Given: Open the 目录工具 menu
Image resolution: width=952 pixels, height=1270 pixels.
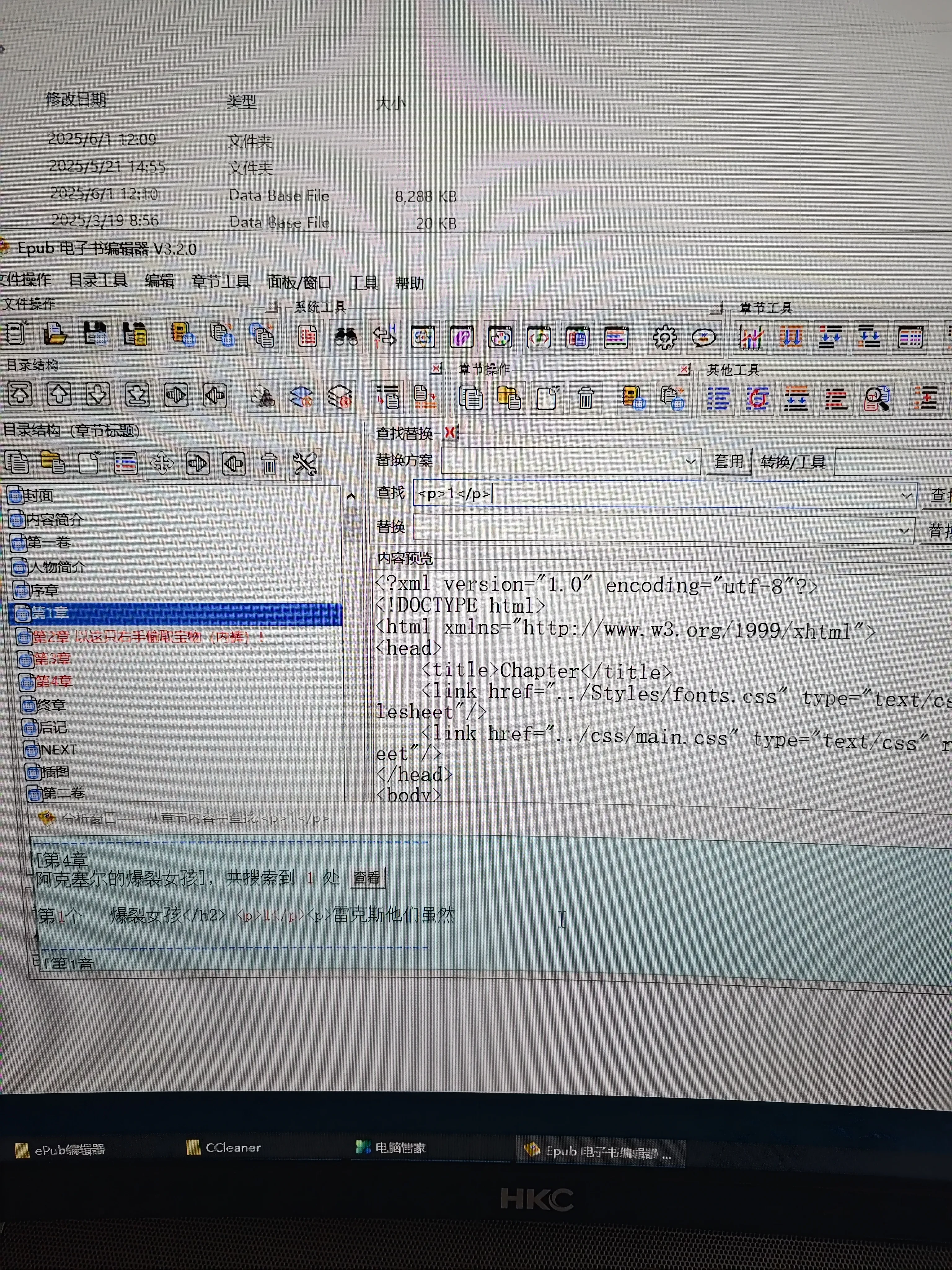Looking at the screenshot, I should (x=98, y=280).
